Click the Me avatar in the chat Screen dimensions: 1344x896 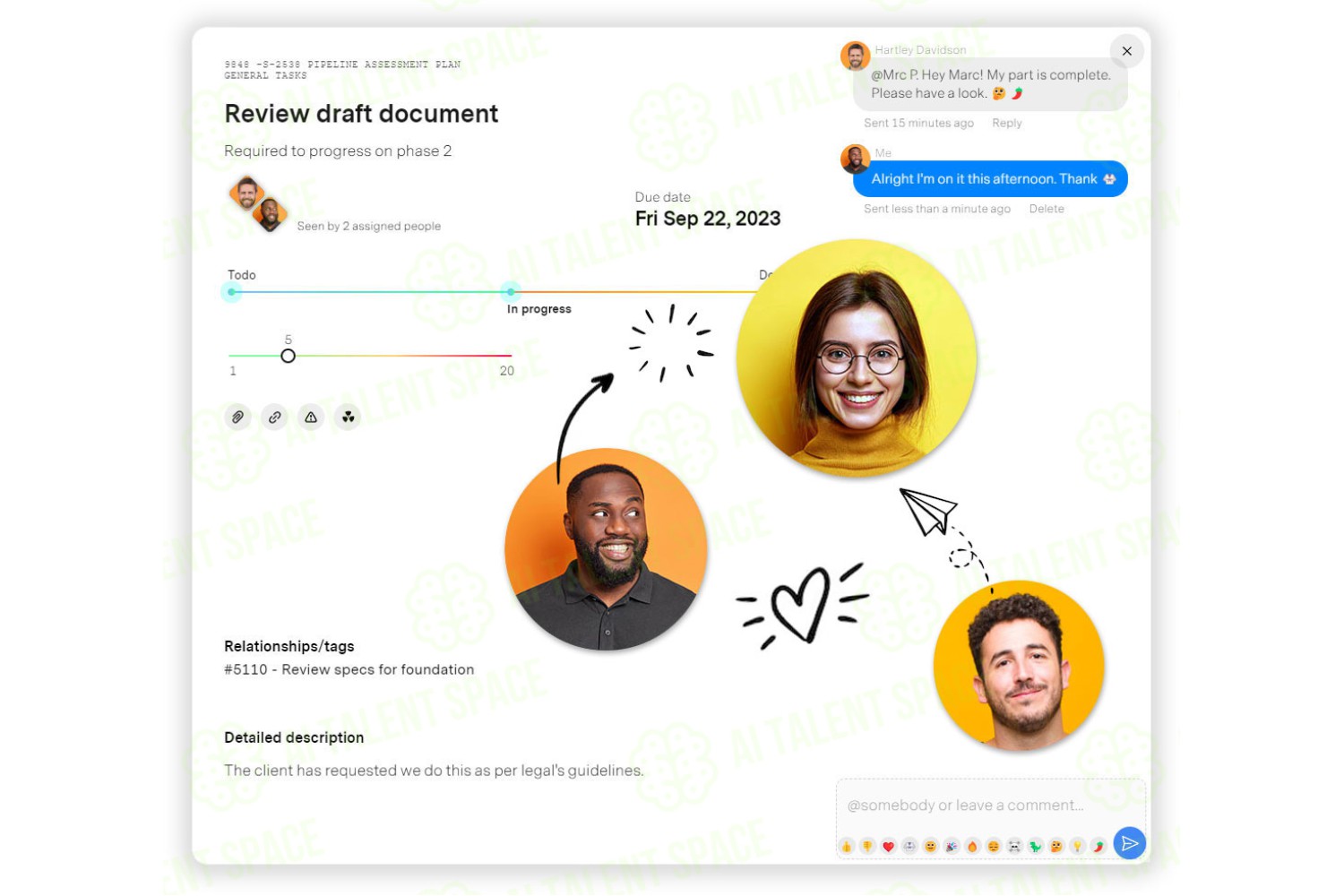(855, 159)
